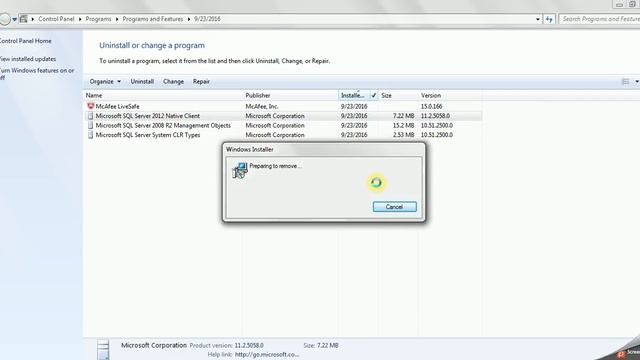This screenshot has height=360, width=640.
Task: Sort by the Name column header
Action: tap(163, 96)
